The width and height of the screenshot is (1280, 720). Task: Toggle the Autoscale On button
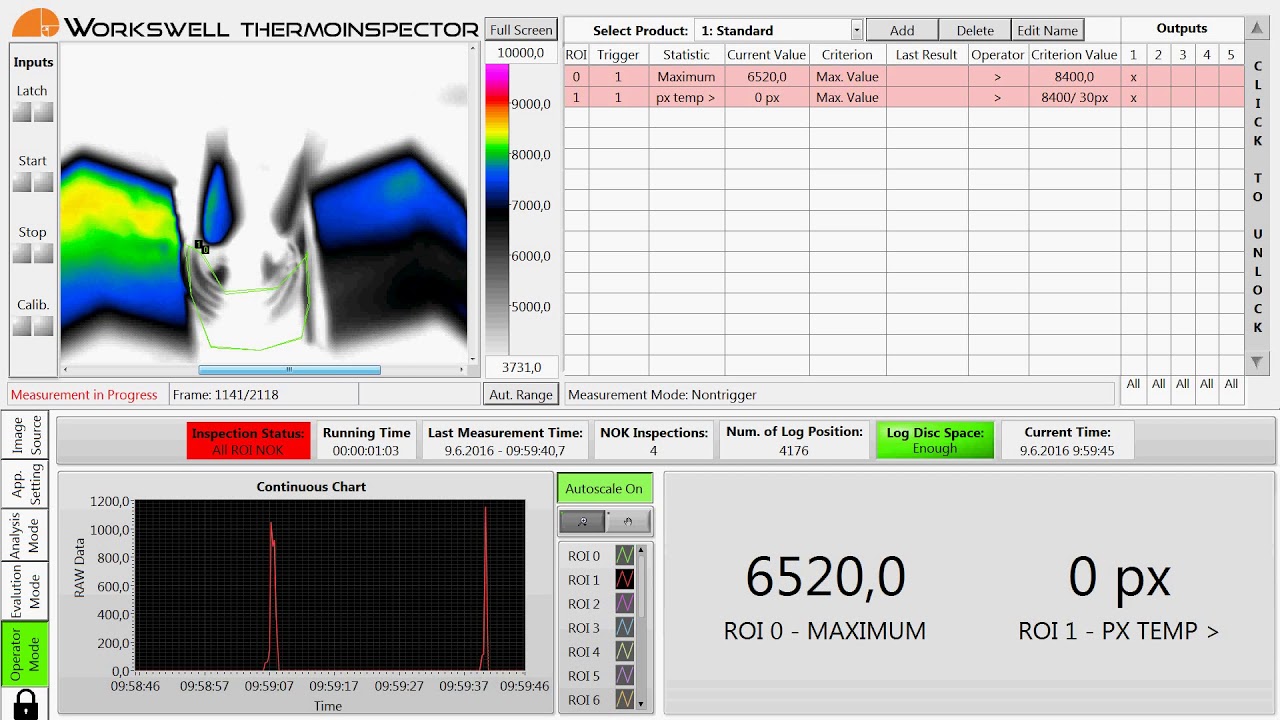point(604,489)
